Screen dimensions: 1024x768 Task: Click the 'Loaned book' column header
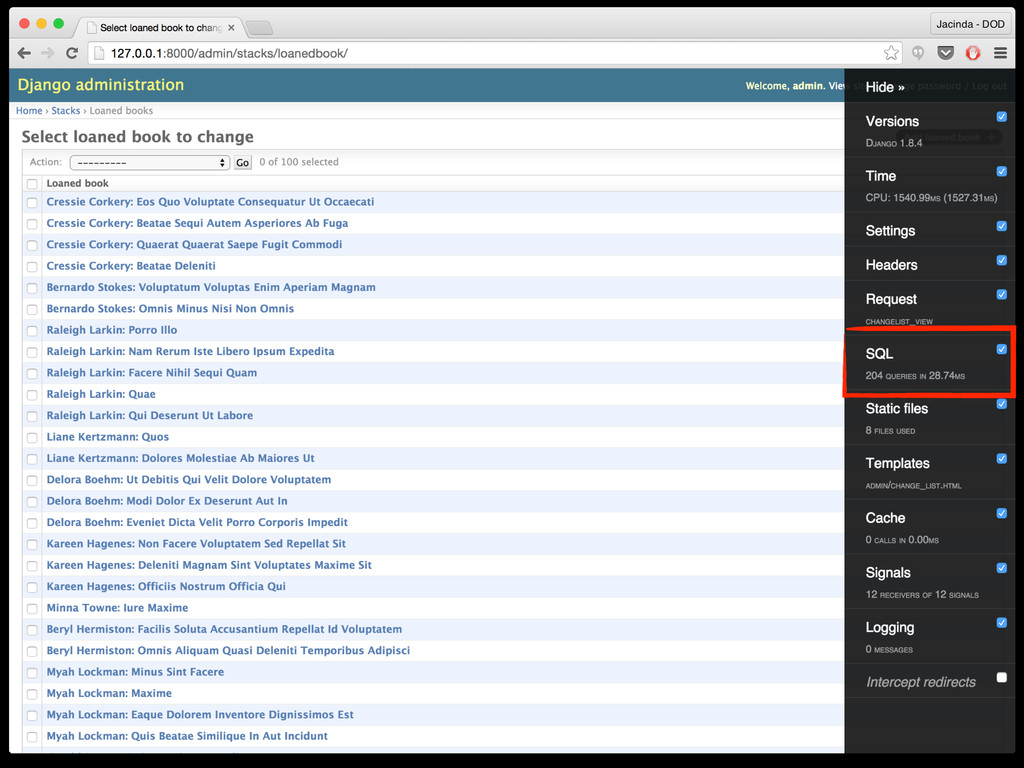(x=77, y=184)
